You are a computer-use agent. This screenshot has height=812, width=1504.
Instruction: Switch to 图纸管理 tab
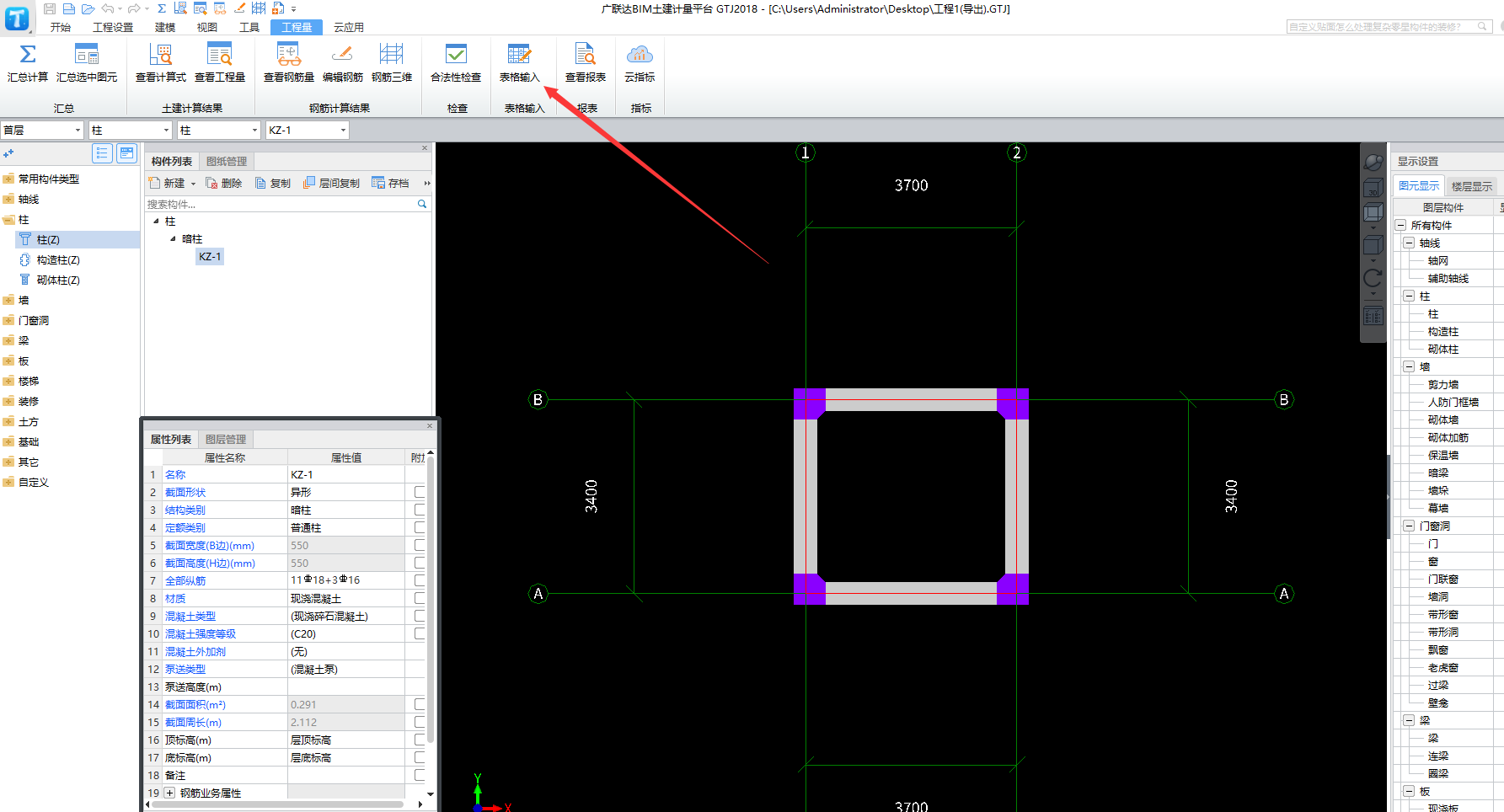(x=227, y=161)
